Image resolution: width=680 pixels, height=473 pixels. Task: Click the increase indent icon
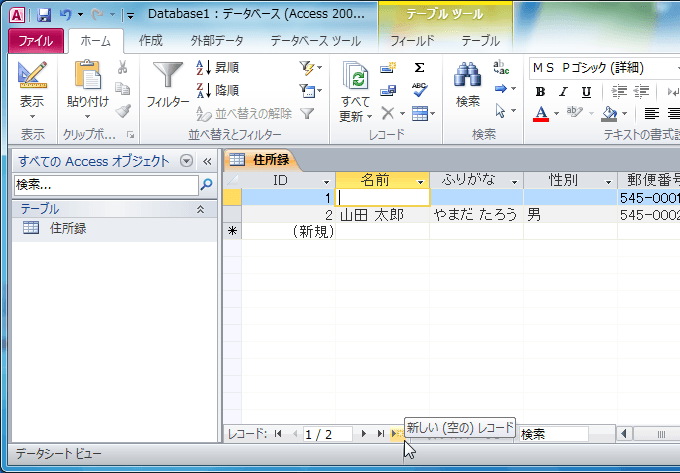click(619, 92)
